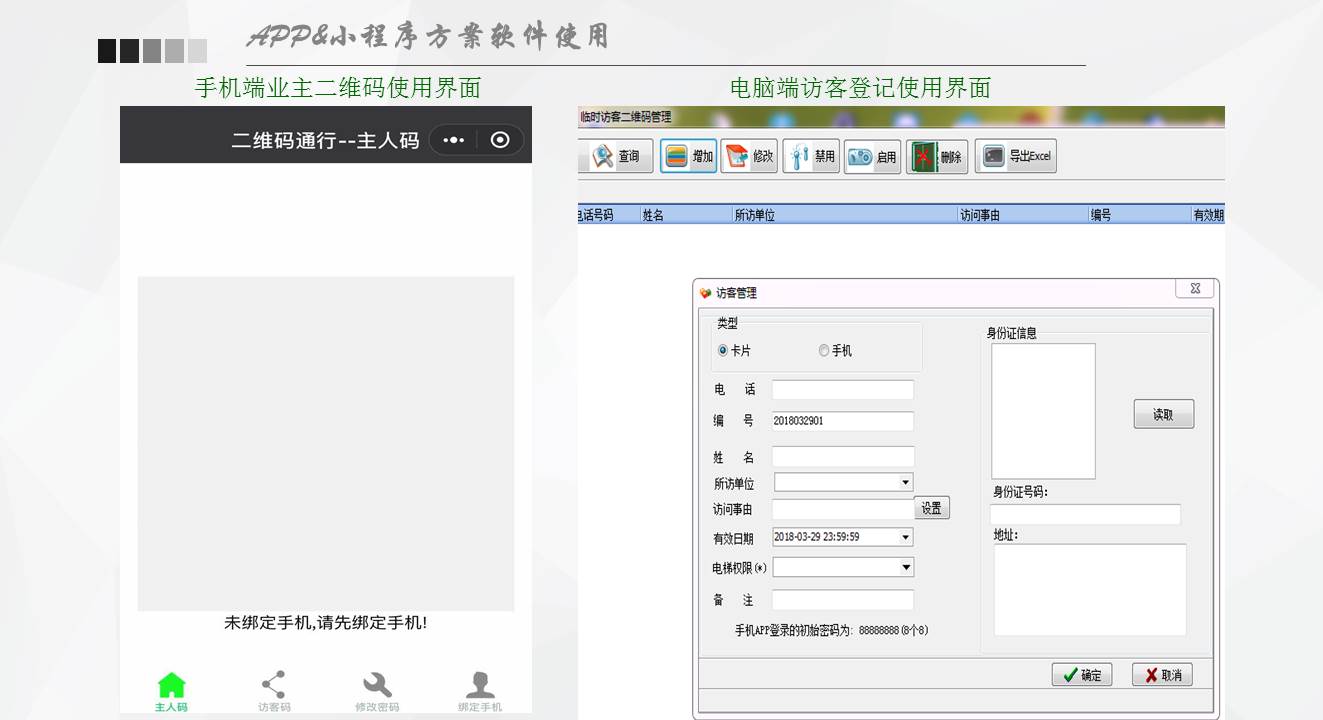Click the 电话 input field

pyautogui.click(x=843, y=390)
